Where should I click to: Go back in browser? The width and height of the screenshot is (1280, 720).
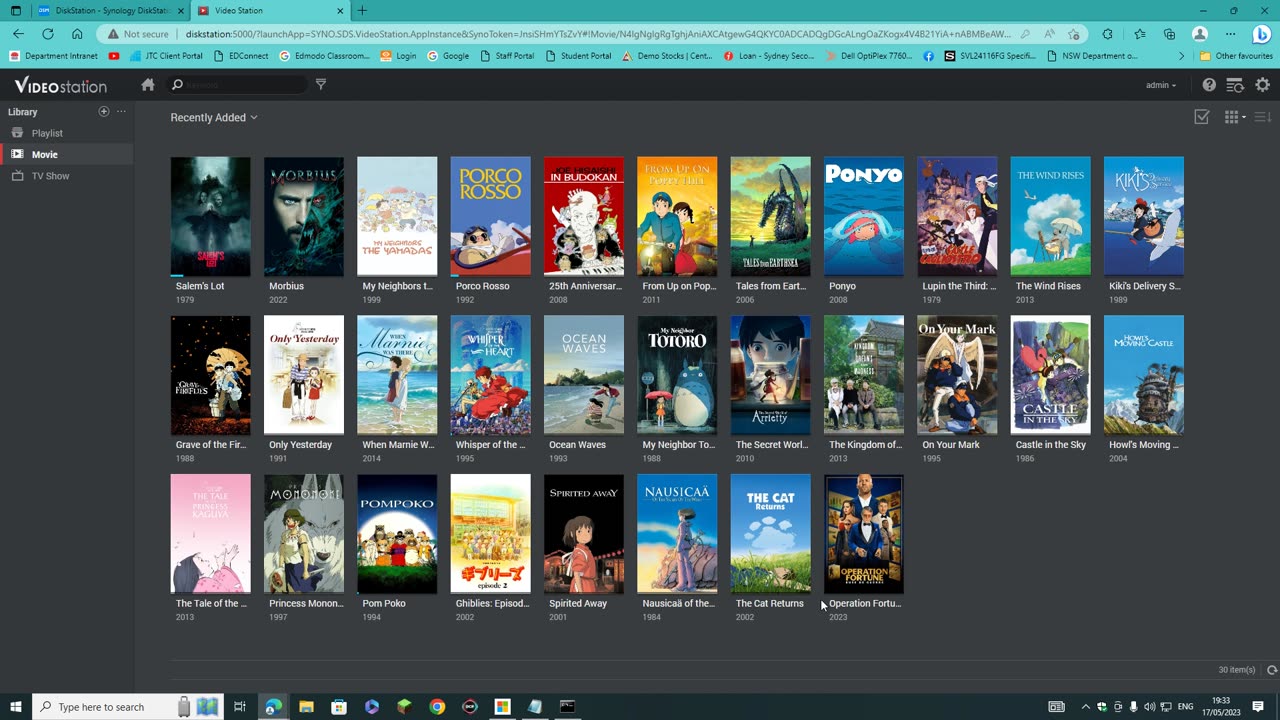[18, 34]
